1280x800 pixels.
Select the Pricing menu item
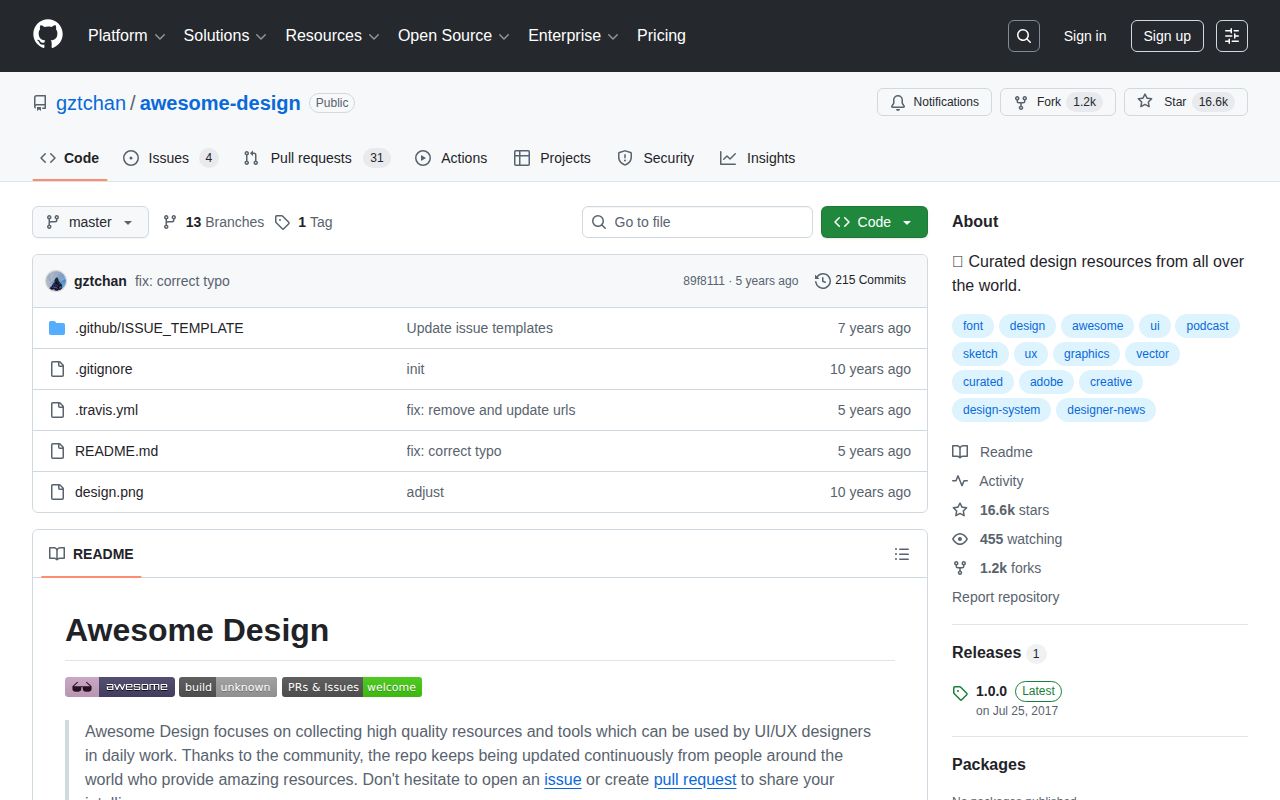661,36
